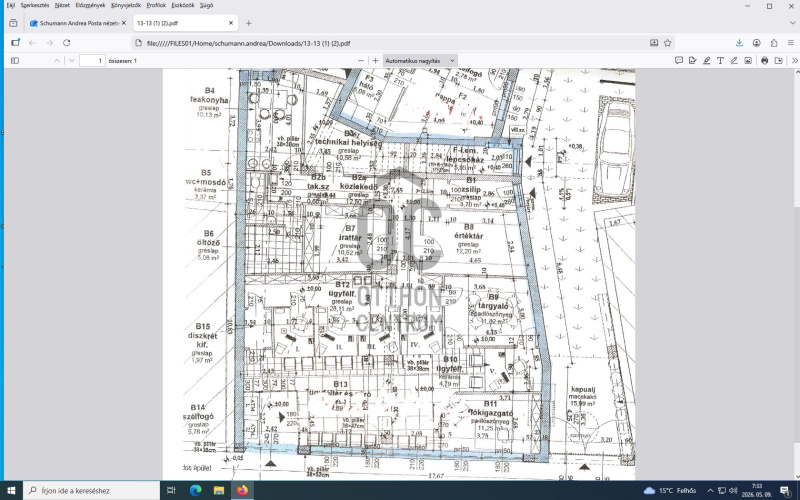Open the Fájl menu

pos(10,5)
